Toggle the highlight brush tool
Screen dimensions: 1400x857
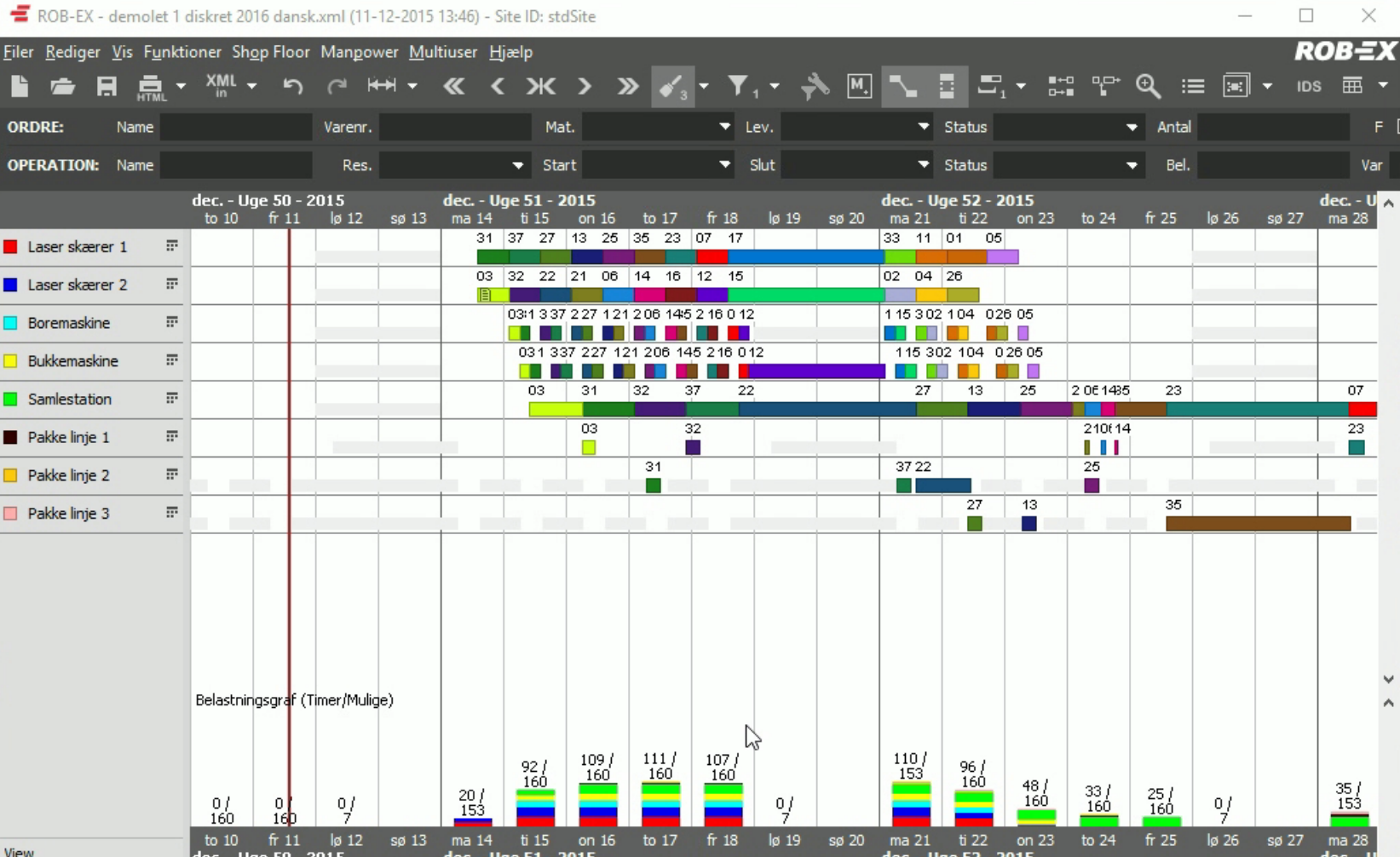click(x=672, y=86)
